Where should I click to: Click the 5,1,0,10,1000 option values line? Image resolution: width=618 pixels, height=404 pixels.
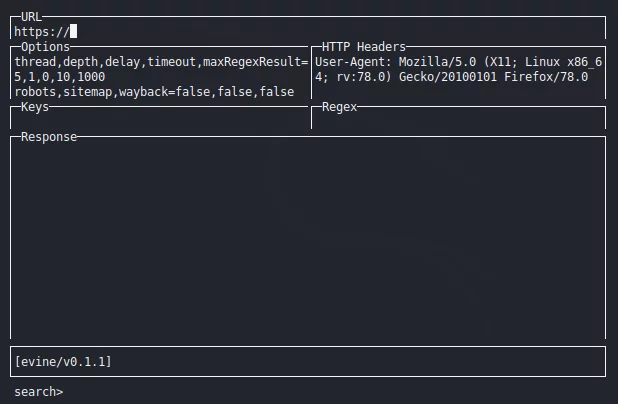60,77
